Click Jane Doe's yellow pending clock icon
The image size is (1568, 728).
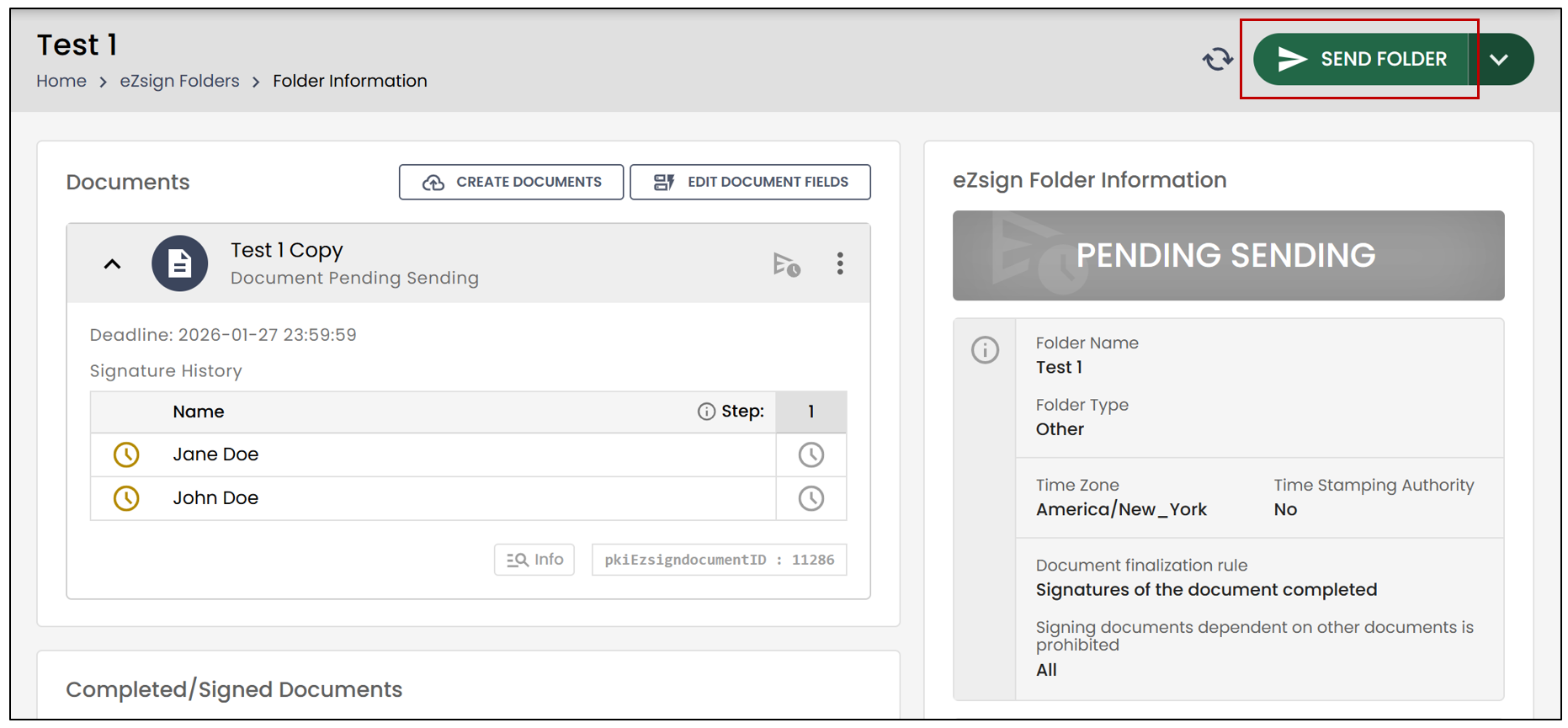(126, 454)
